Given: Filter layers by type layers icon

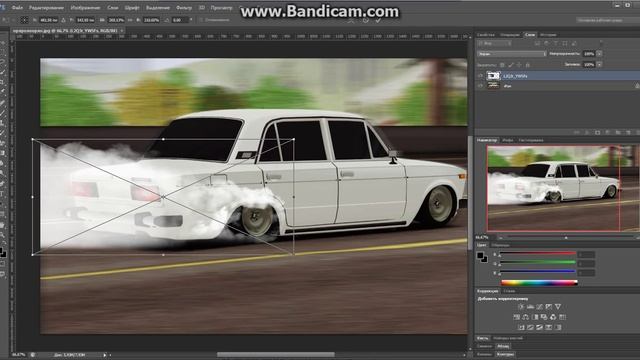Looking at the screenshot, I should click(556, 43).
